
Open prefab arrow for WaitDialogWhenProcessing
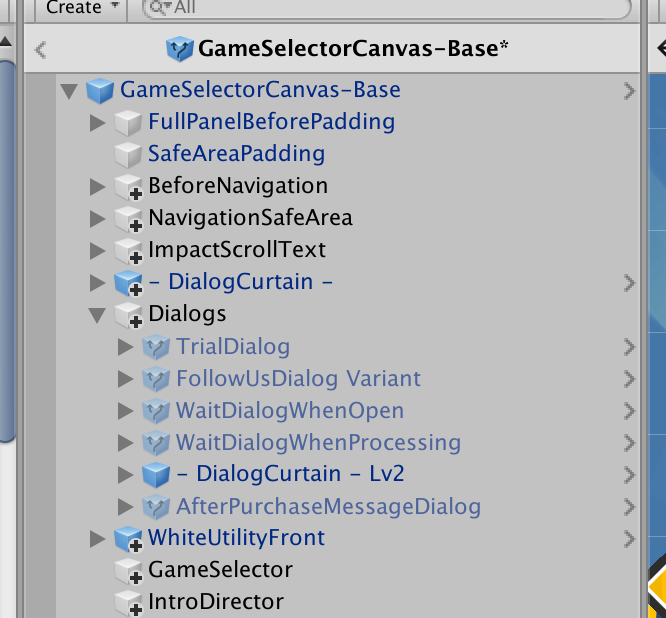(629, 443)
